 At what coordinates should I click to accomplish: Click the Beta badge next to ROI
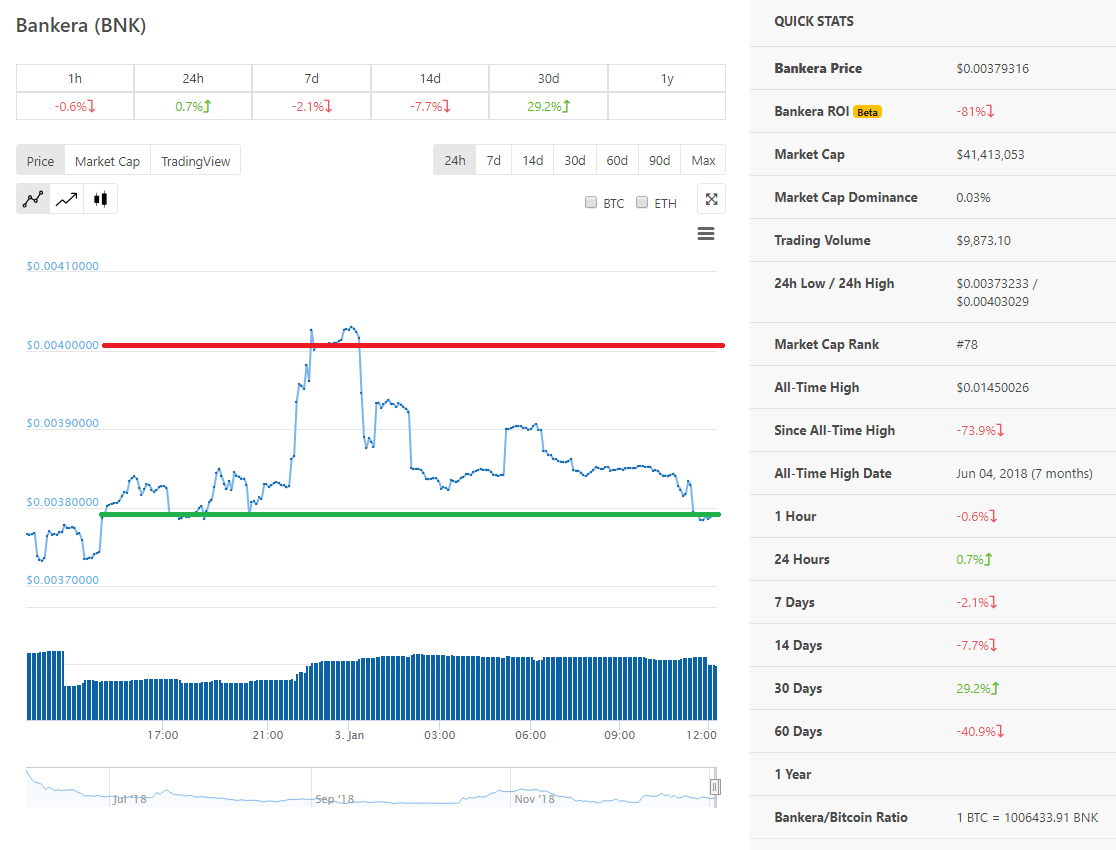[x=867, y=112]
